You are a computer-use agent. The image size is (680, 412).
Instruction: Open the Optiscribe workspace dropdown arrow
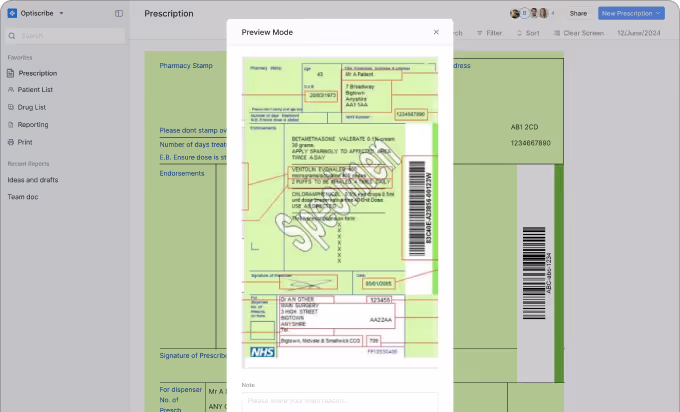(61, 13)
